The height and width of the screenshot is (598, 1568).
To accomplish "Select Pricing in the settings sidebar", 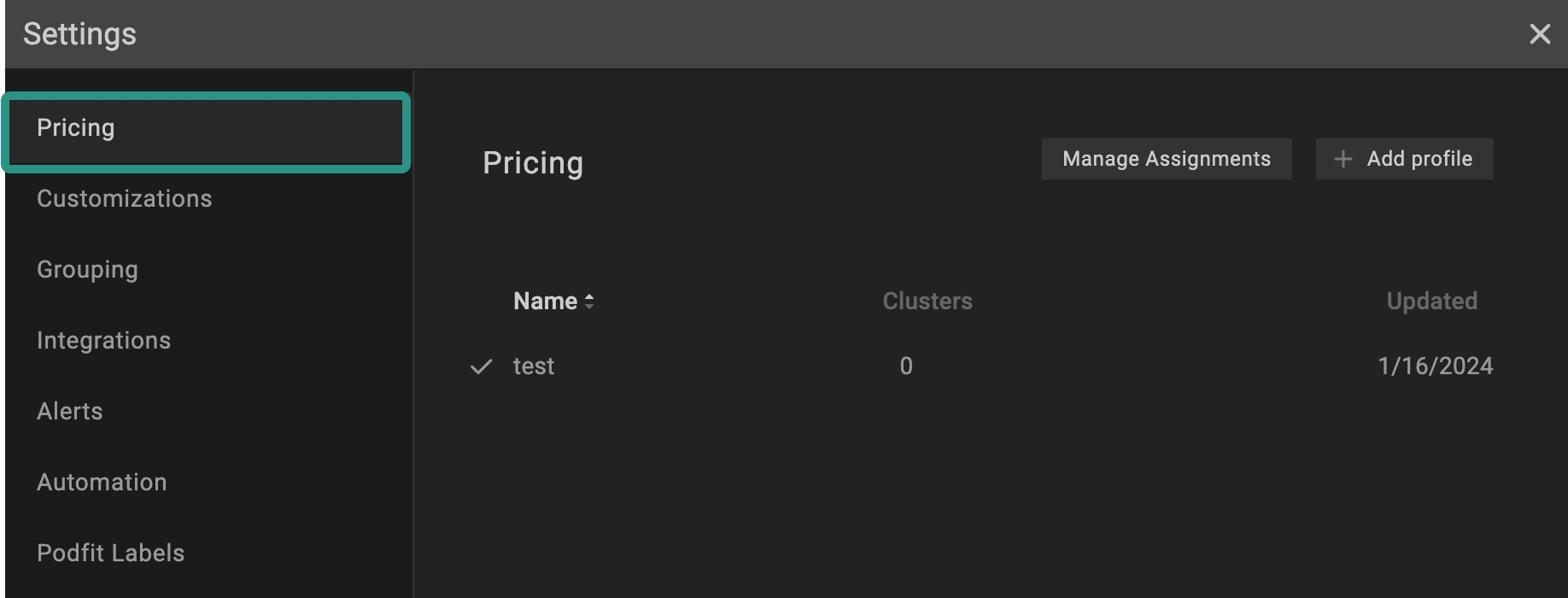I will click(x=76, y=128).
